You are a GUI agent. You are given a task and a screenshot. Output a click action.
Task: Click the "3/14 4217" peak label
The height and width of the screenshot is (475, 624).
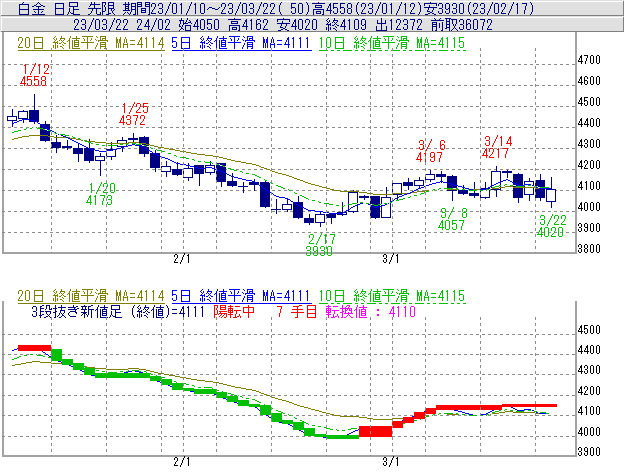(497, 147)
